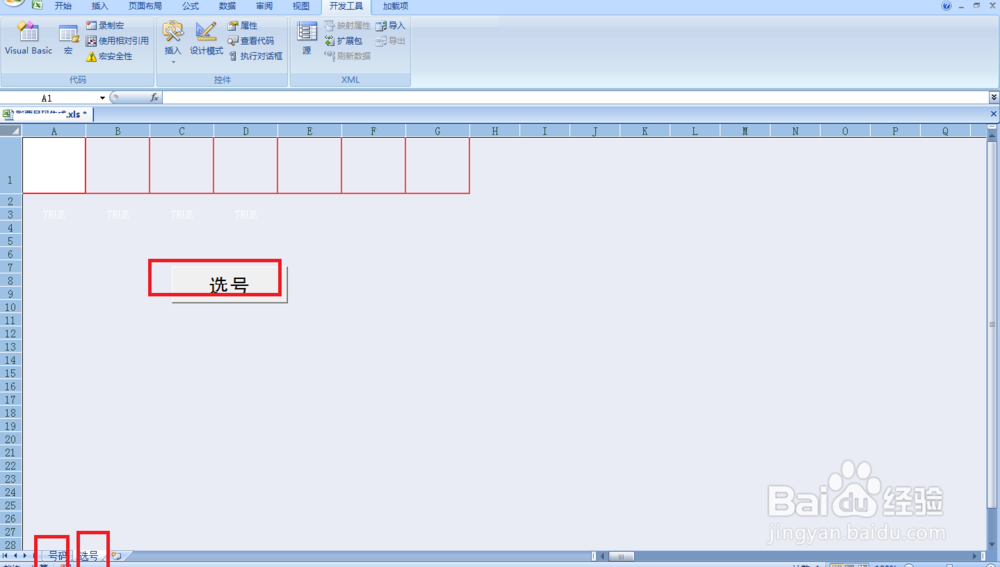Jump to first sheet navigation arrow
The image size is (1000, 567).
pos(5,556)
